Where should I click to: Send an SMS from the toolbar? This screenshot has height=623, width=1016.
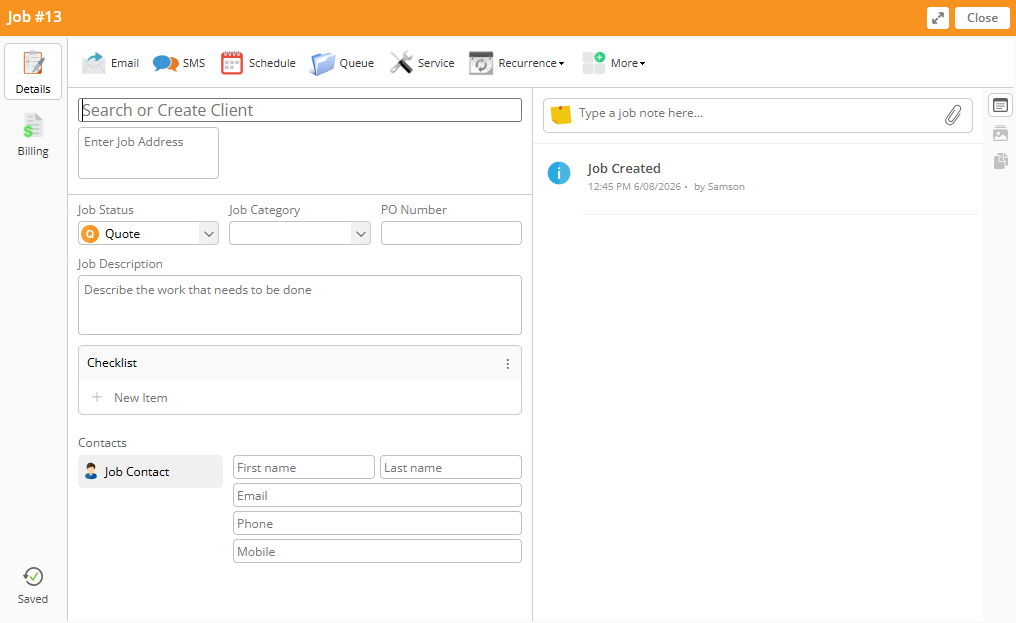[179, 63]
